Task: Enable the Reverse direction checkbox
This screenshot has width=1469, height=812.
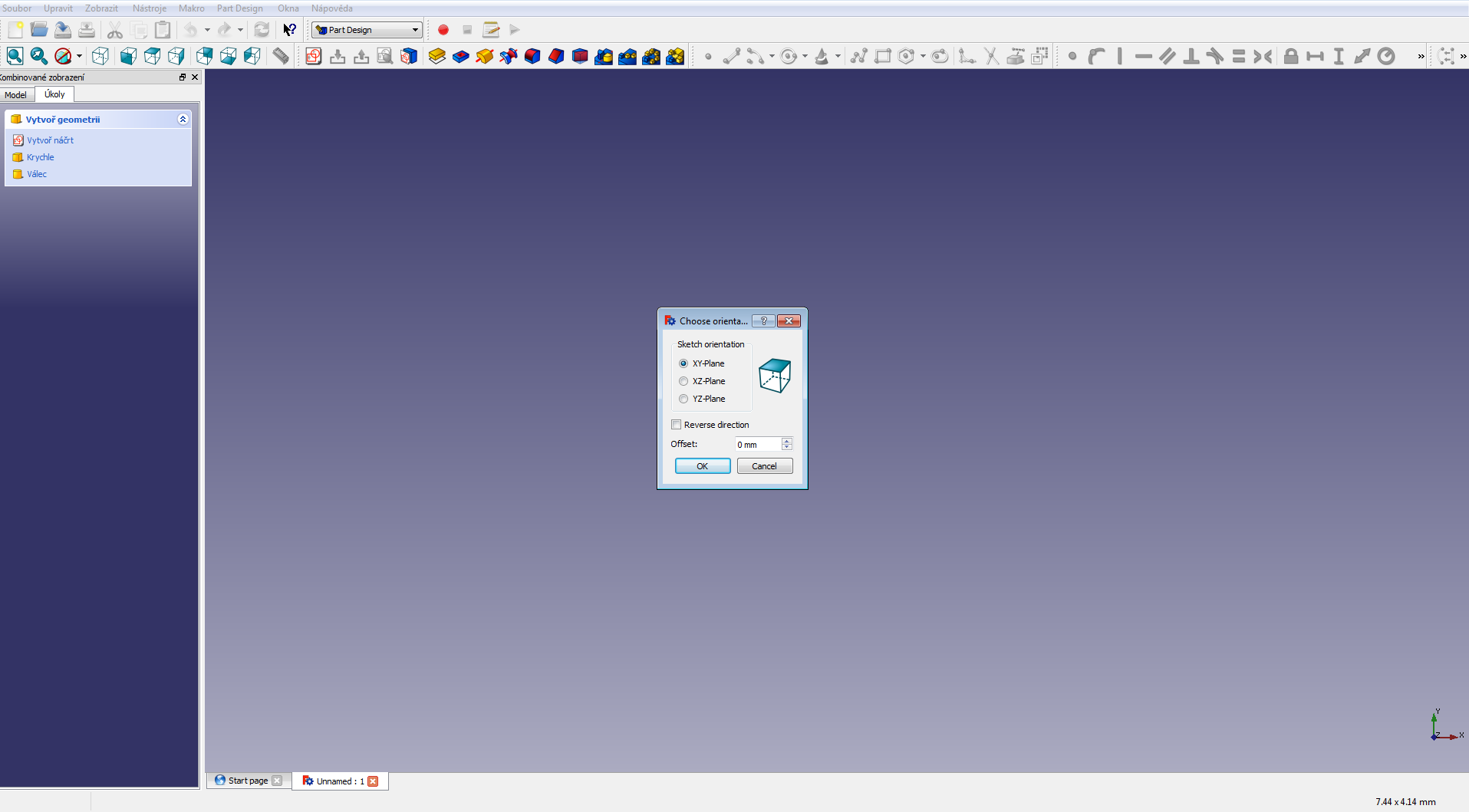Action: (x=677, y=425)
